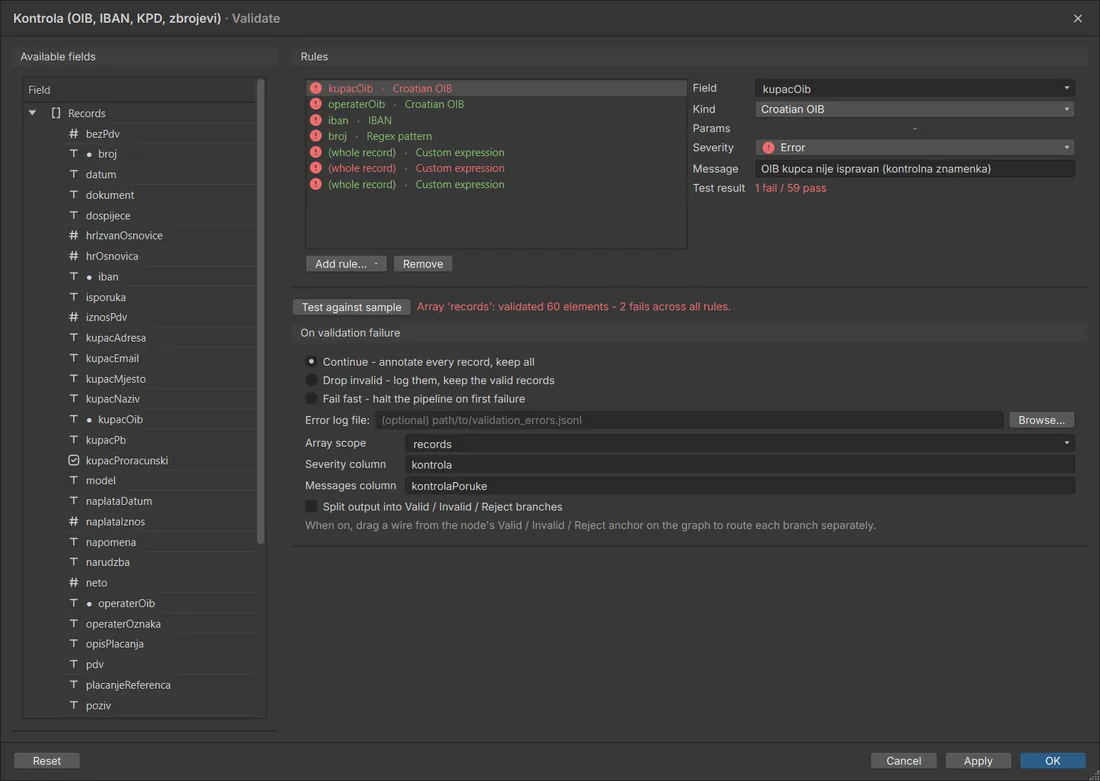This screenshot has width=1100, height=781.
Task: Select Continue - annotate every record option
Action: pos(311,362)
